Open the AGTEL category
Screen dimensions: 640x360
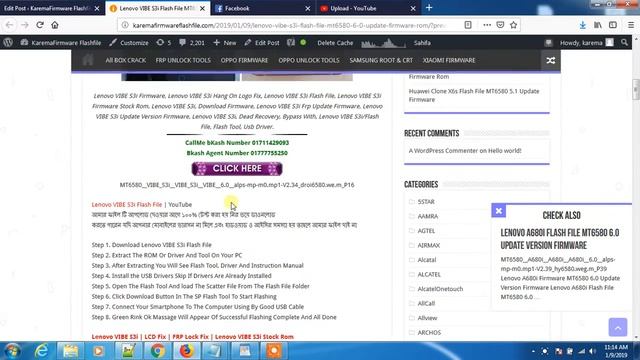(x=426, y=231)
